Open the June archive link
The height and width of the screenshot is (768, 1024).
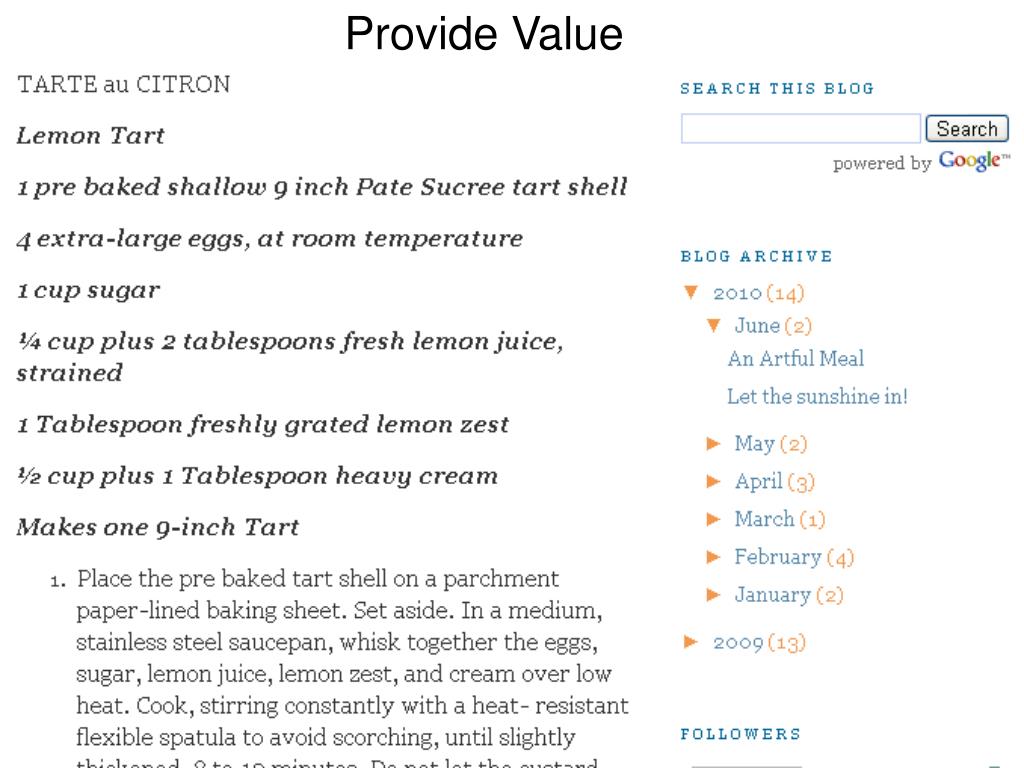[x=757, y=325]
